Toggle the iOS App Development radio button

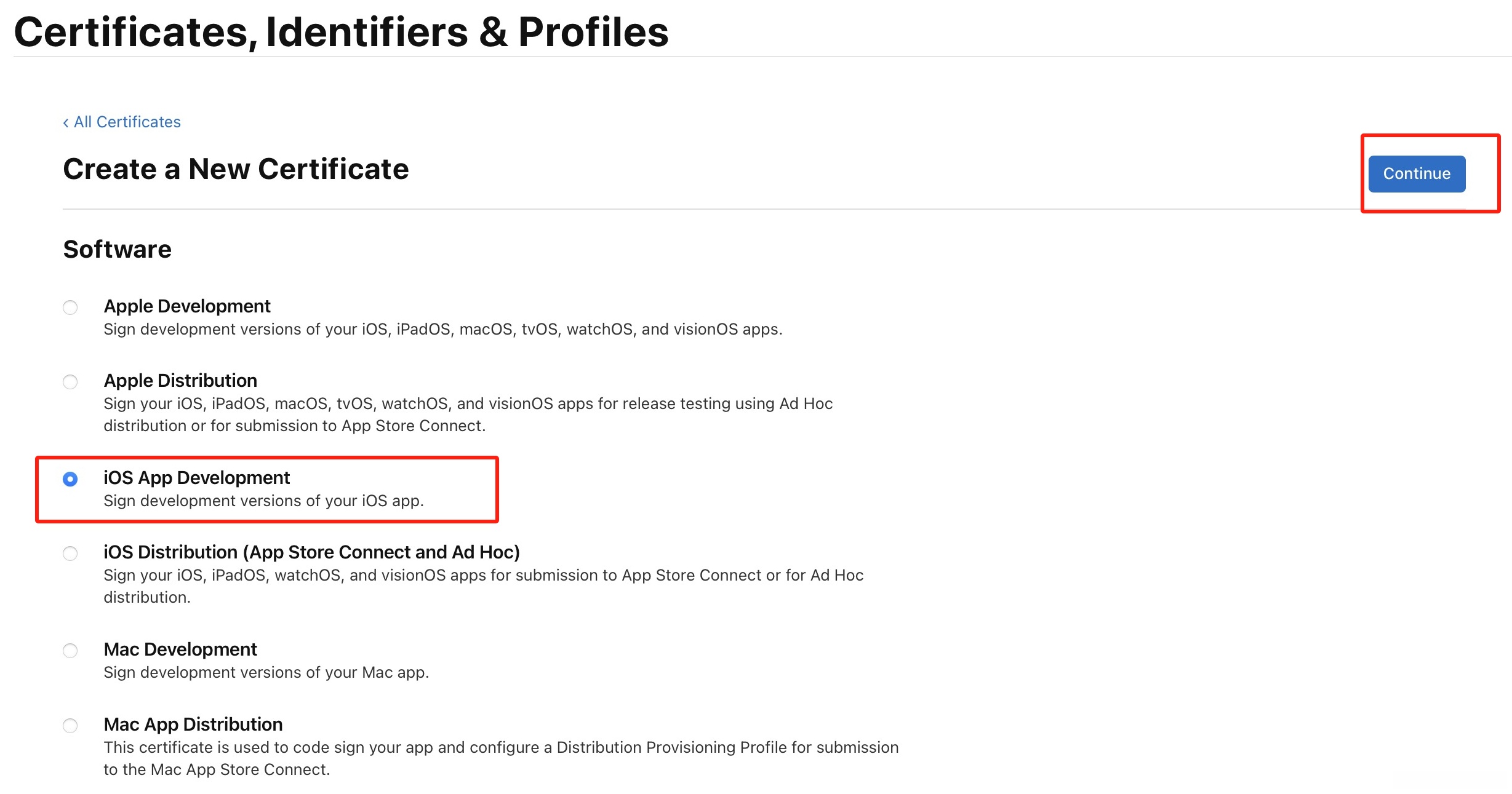pyautogui.click(x=70, y=479)
